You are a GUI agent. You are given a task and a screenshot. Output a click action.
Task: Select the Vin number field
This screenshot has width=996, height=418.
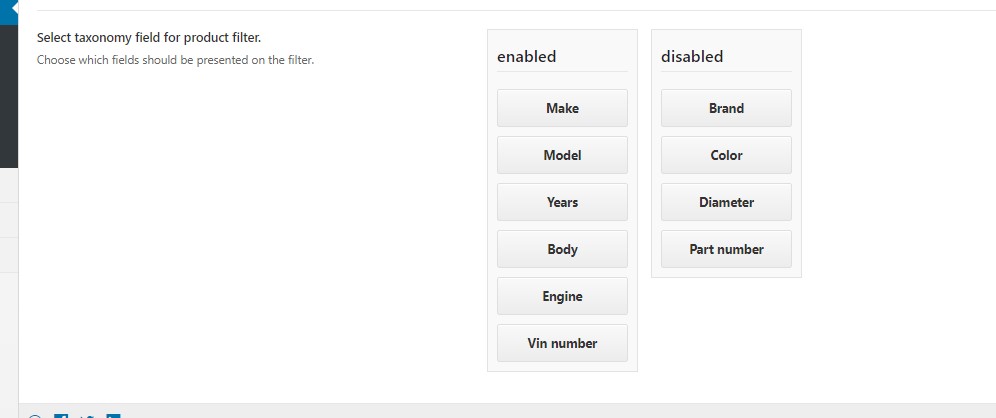(562, 343)
